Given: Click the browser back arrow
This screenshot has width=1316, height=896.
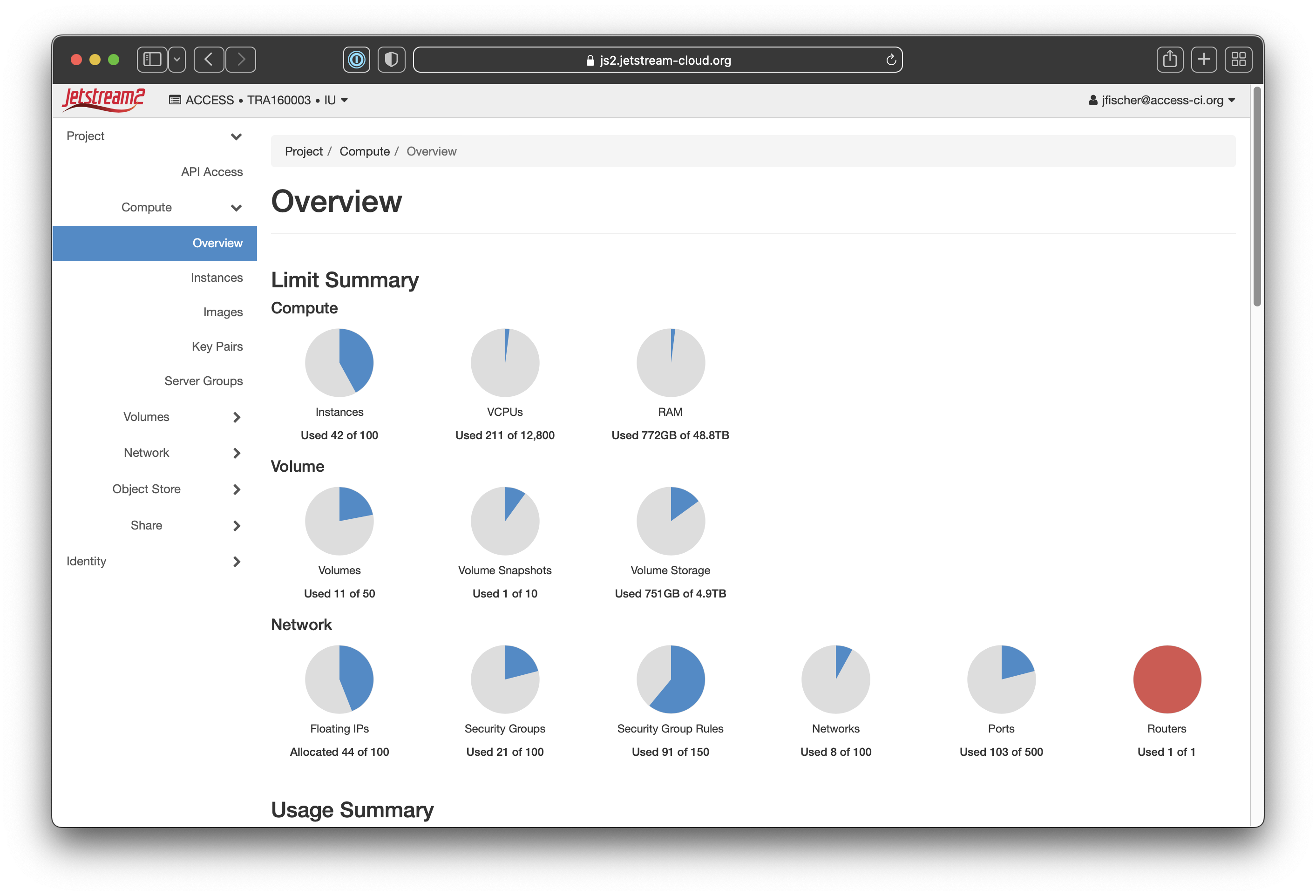Looking at the screenshot, I should (208, 60).
